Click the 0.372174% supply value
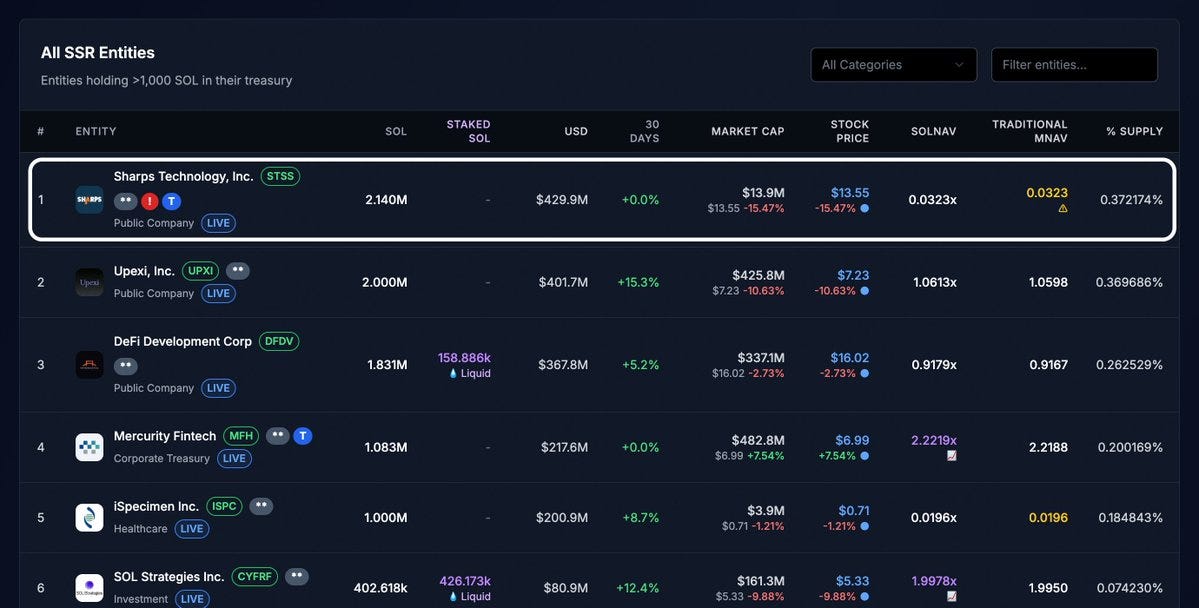The width and height of the screenshot is (1199, 608). [1132, 200]
